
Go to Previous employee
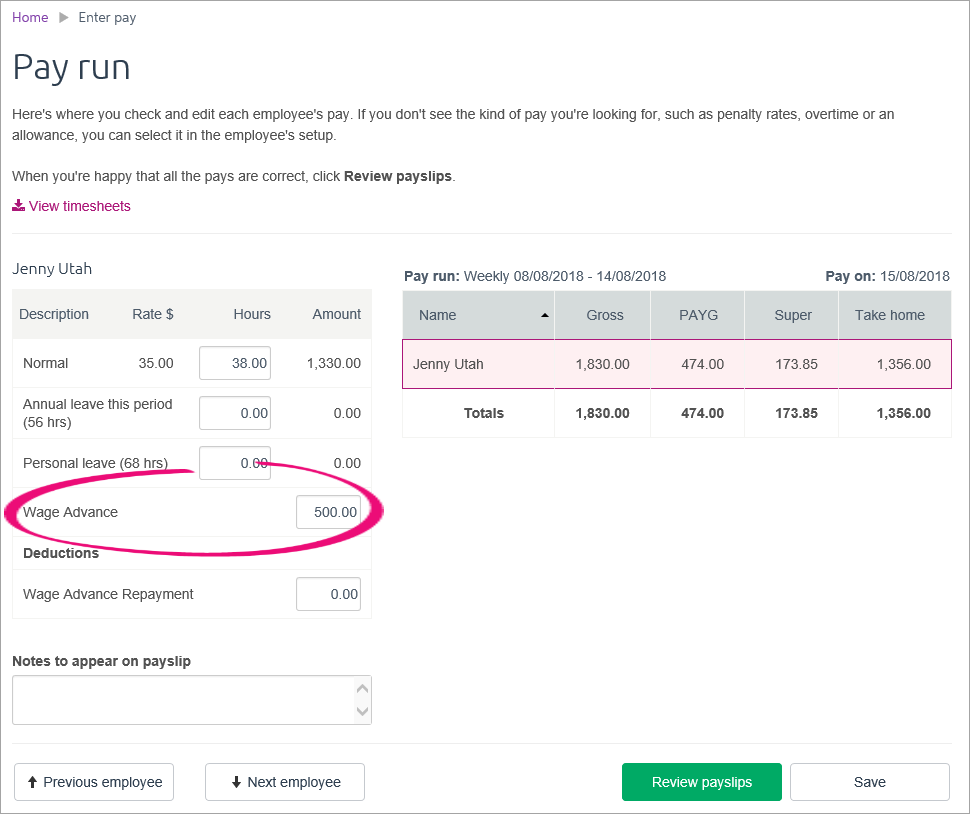94,782
